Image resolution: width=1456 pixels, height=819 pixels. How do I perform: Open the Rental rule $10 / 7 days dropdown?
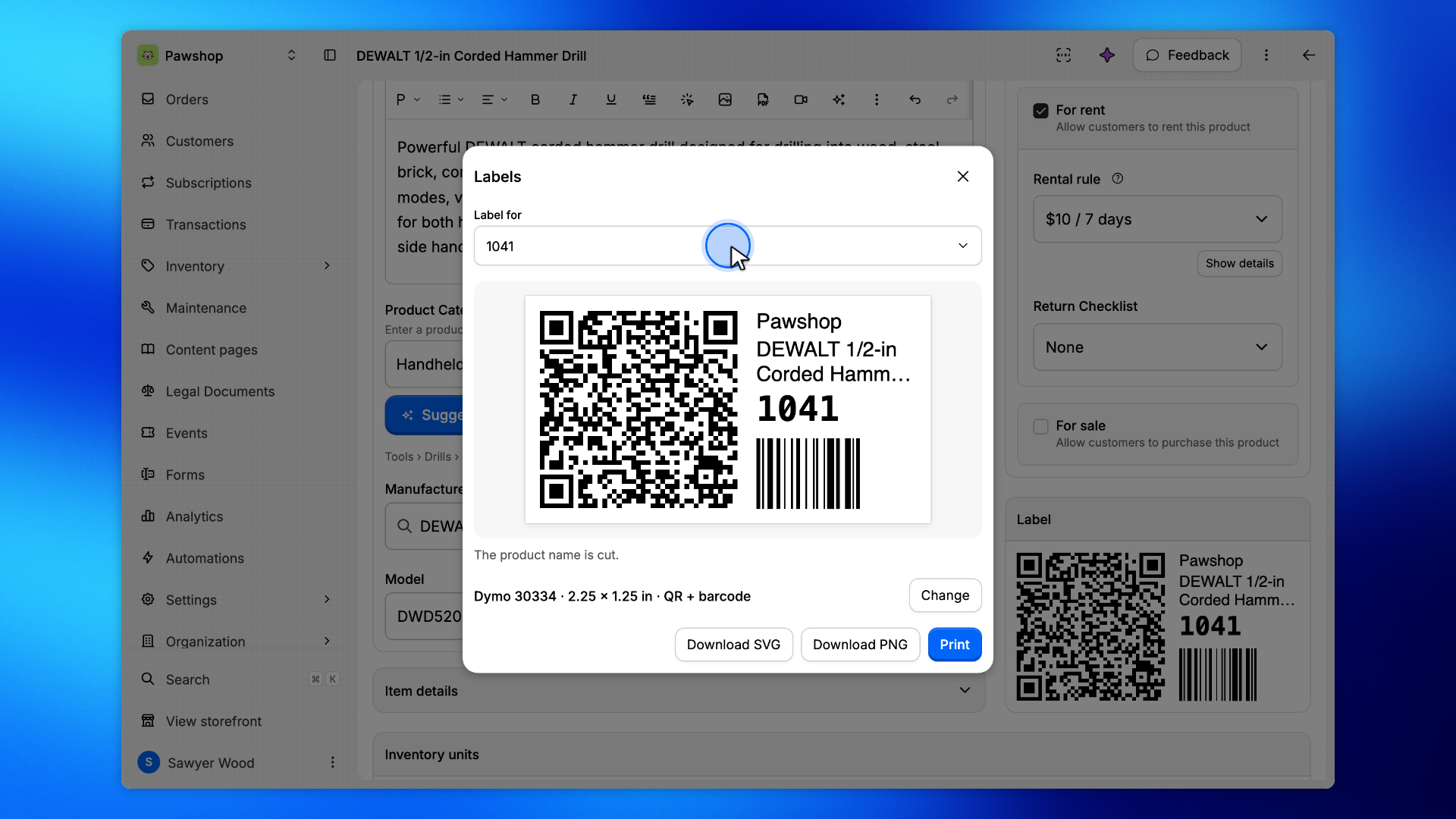[x=1158, y=219]
